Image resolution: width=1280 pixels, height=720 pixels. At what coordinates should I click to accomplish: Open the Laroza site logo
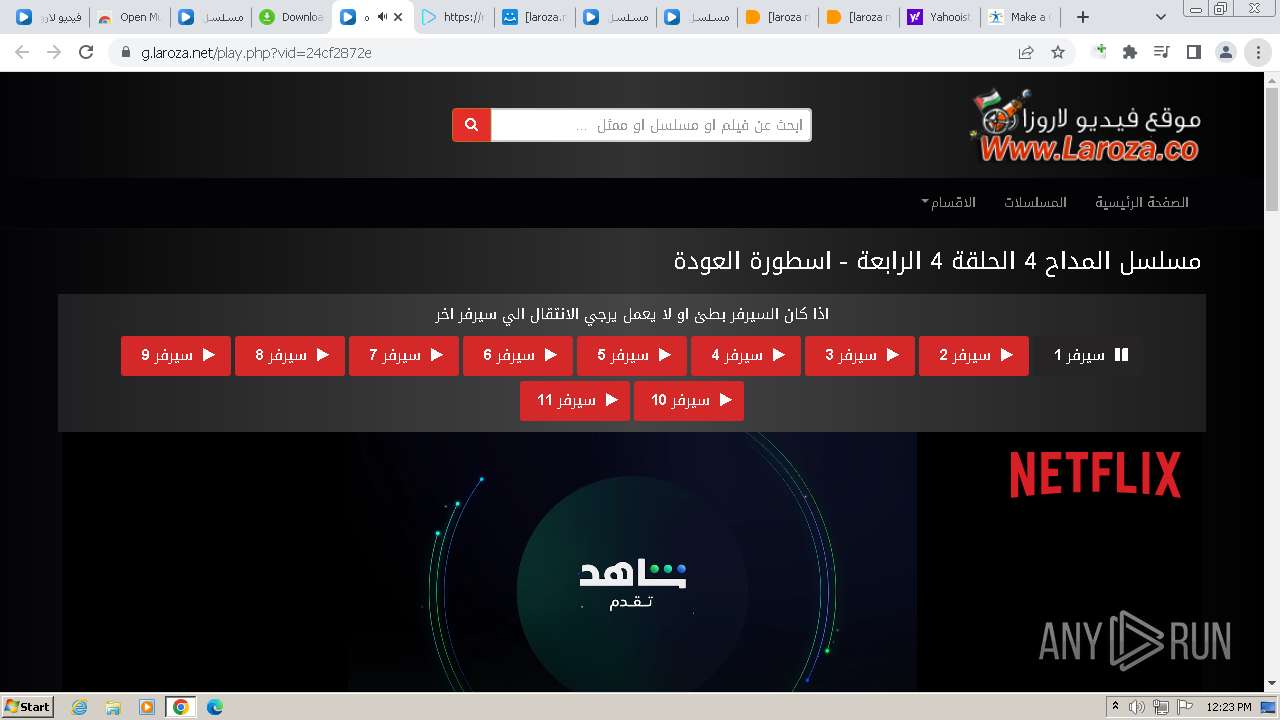pos(1085,125)
